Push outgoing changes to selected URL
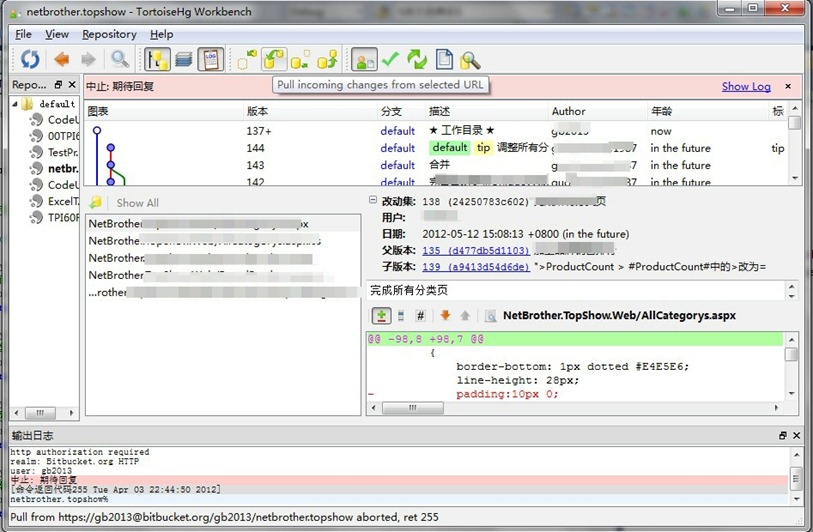Screen dimensions: 813x532 point(327,60)
